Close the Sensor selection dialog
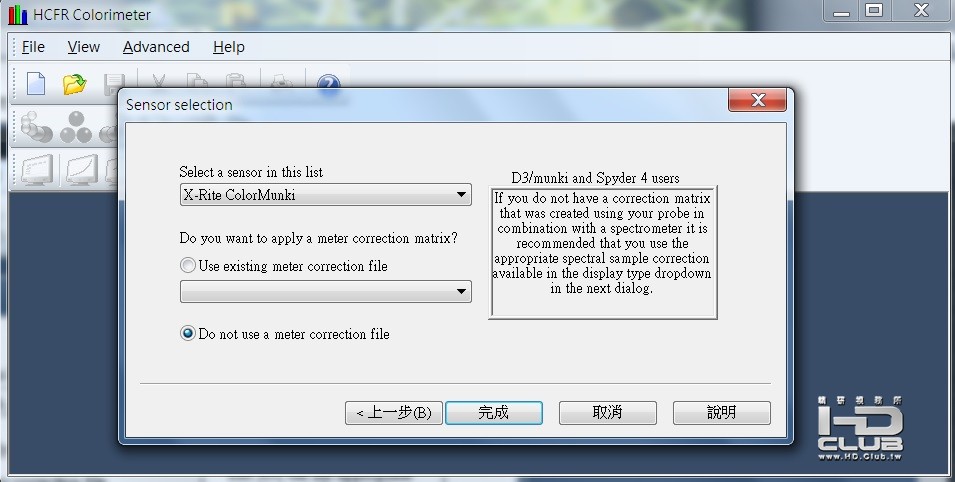Image resolution: width=955 pixels, height=482 pixels. click(x=757, y=100)
